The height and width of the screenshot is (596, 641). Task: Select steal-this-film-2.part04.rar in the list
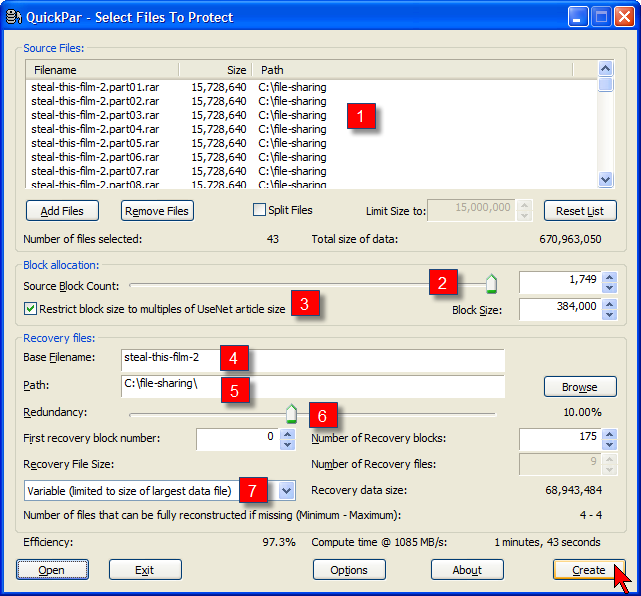point(95,129)
